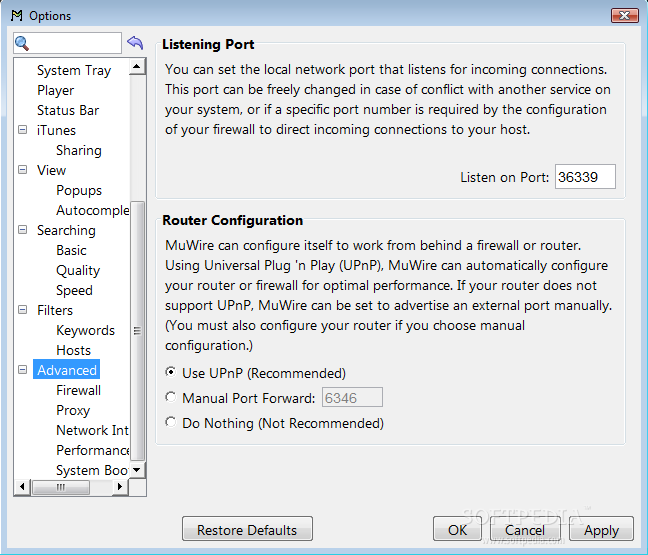Click the horizontal scrollbar right arrow
The width and height of the screenshot is (648, 555).
click(120, 486)
